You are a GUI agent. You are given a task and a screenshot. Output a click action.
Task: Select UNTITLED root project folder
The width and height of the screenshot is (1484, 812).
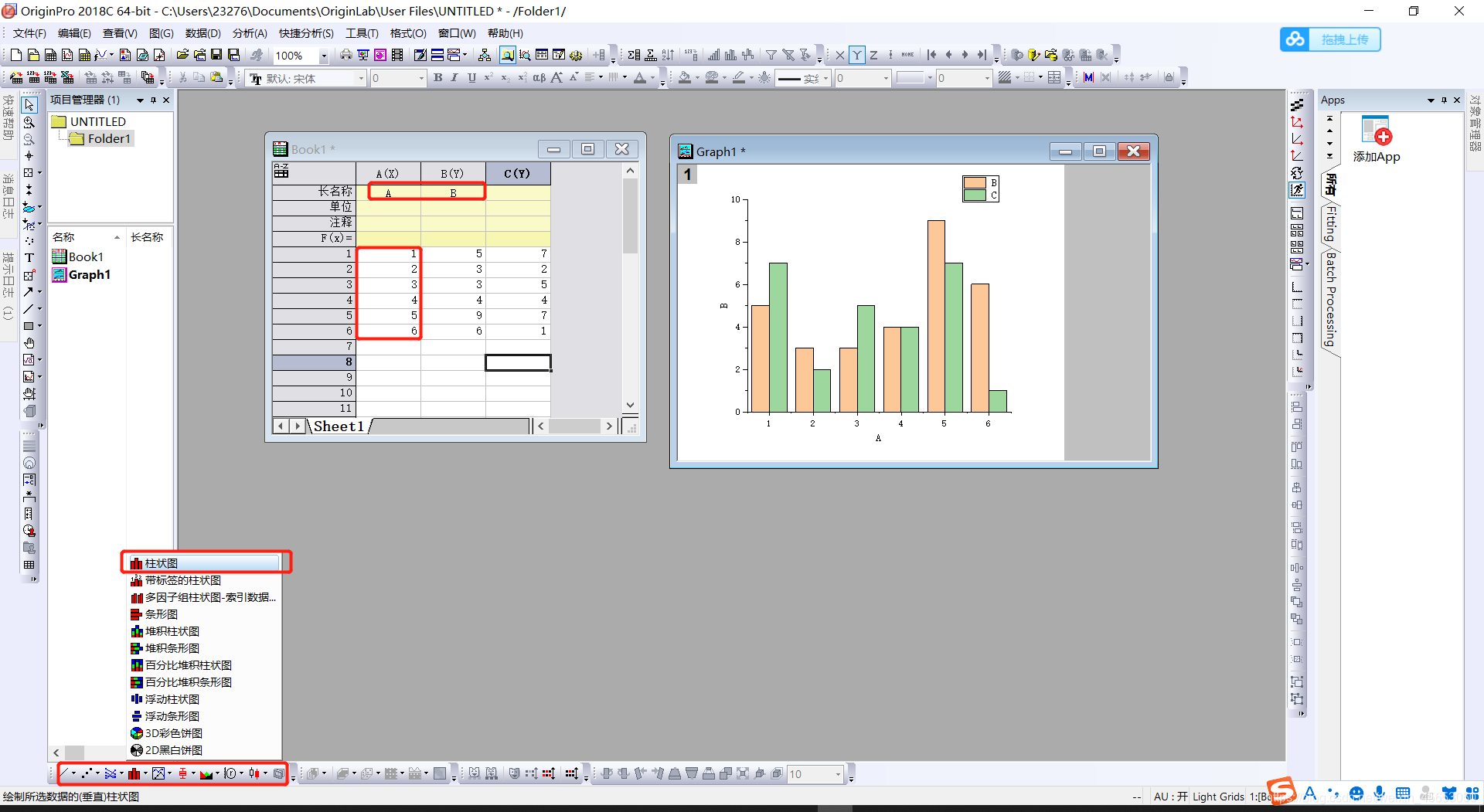(89, 121)
